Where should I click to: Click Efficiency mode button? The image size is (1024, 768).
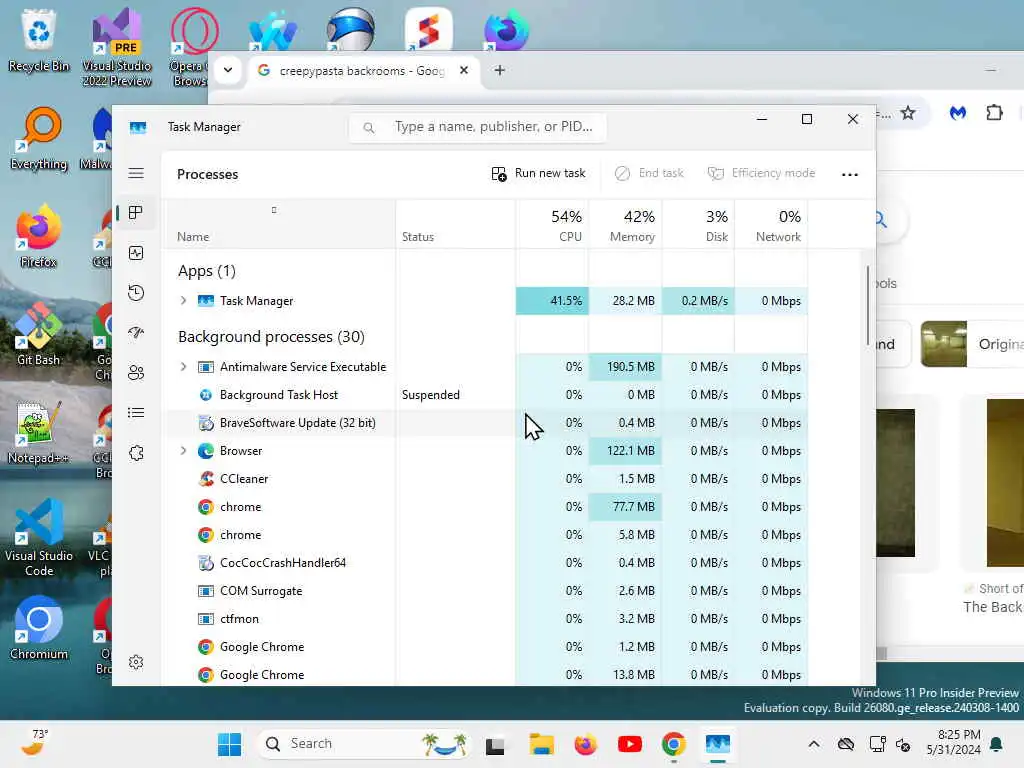click(x=761, y=173)
